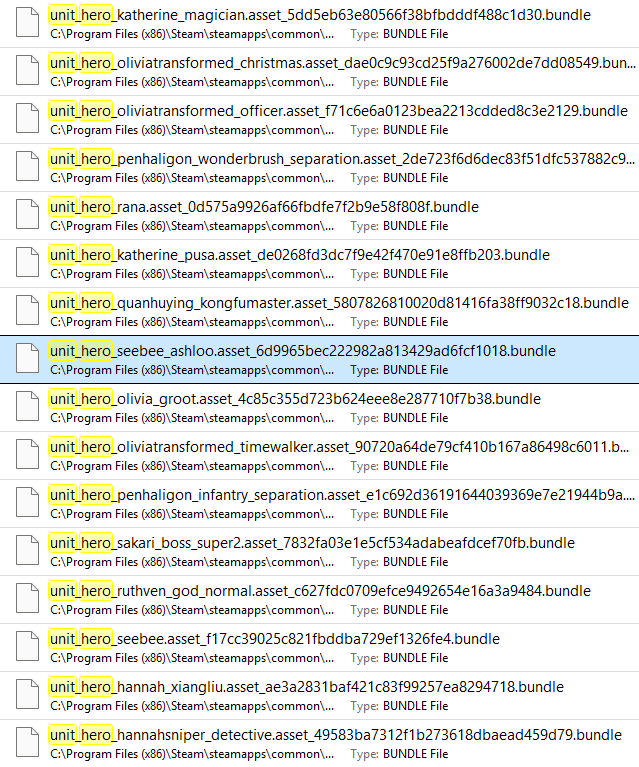Click file icon for unit_hero_rana bundle
Image resolution: width=639 pixels, height=767 pixels.
pyautogui.click(x=27, y=214)
